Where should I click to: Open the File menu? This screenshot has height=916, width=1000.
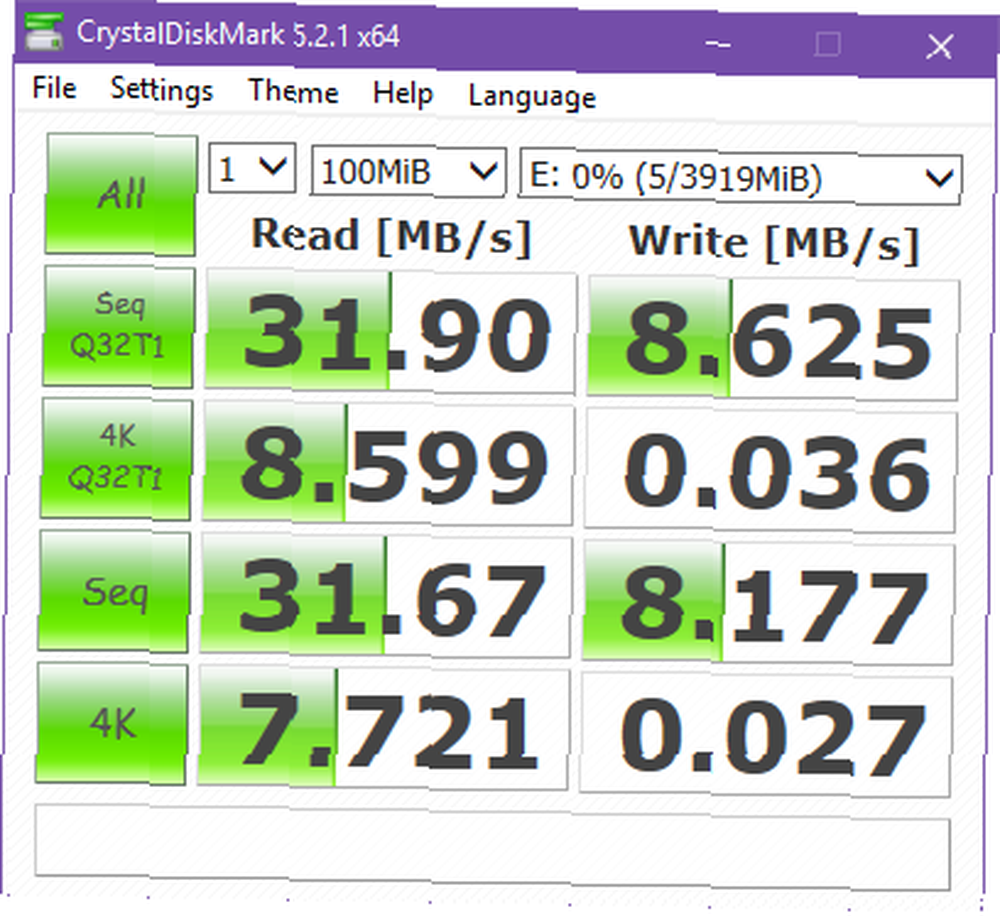tap(54, 88)
